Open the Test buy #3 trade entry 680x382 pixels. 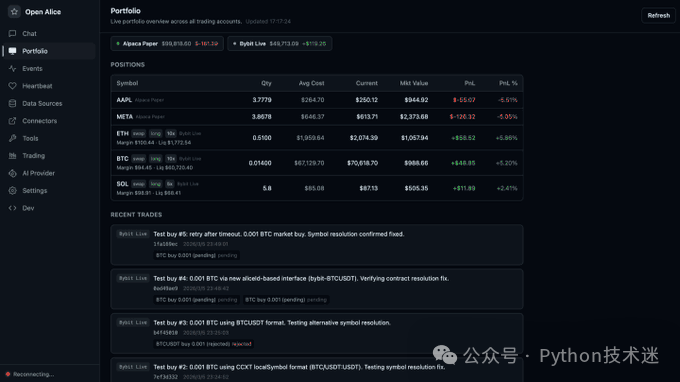point(317,333)
